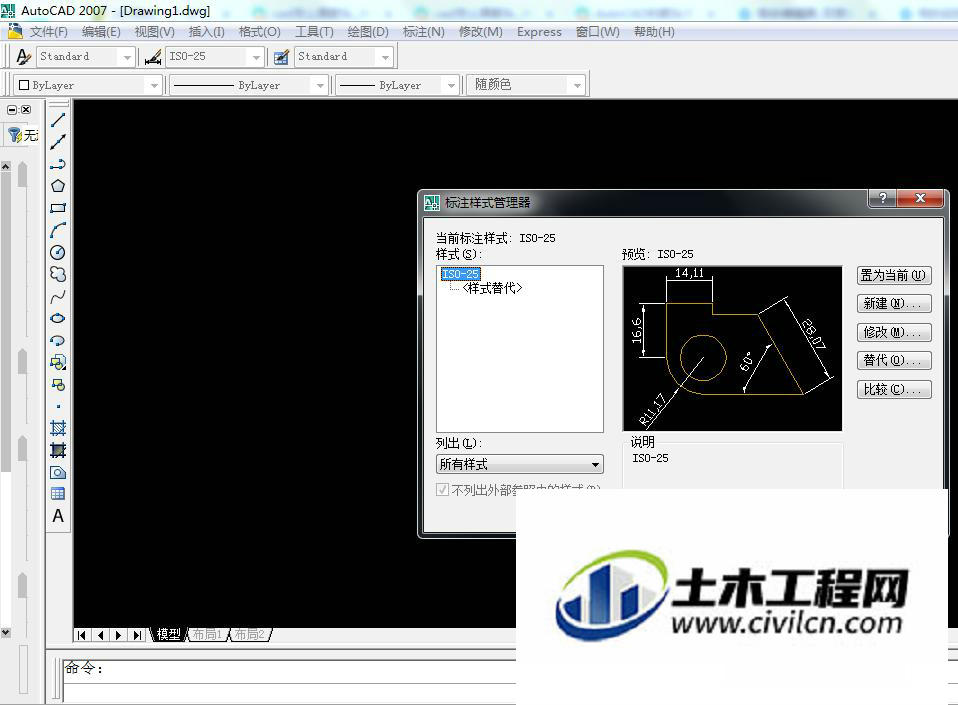This screenshot has height=705, width=958.
Task: Select the Gradient tool
Action: click(58, 450)
